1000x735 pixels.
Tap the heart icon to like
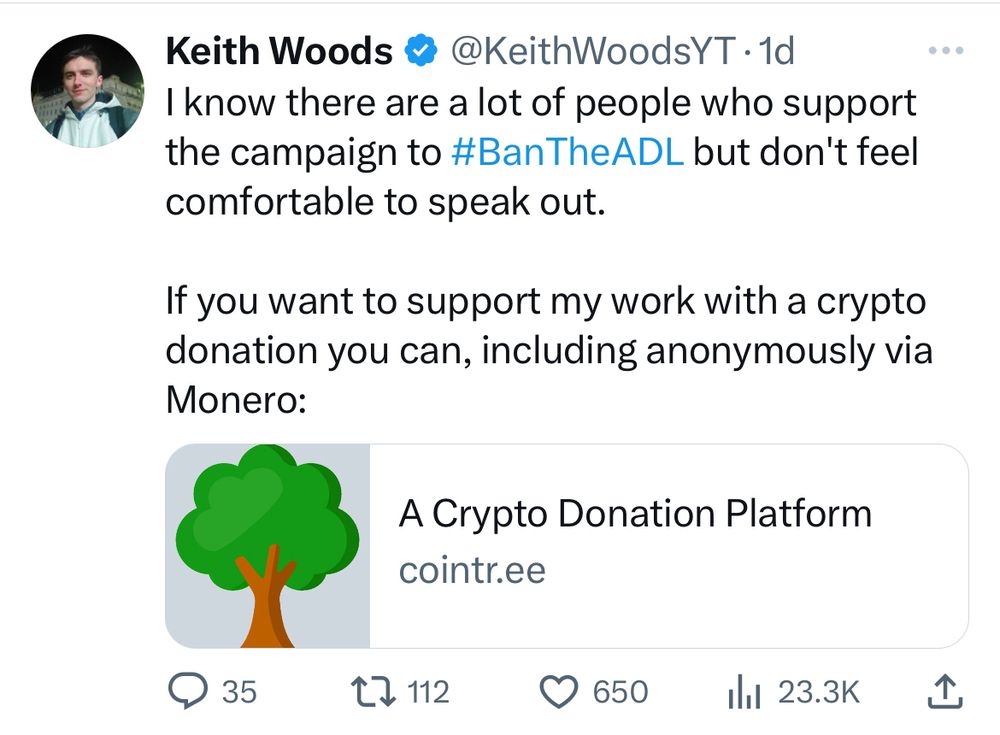(x=560, y=691)
